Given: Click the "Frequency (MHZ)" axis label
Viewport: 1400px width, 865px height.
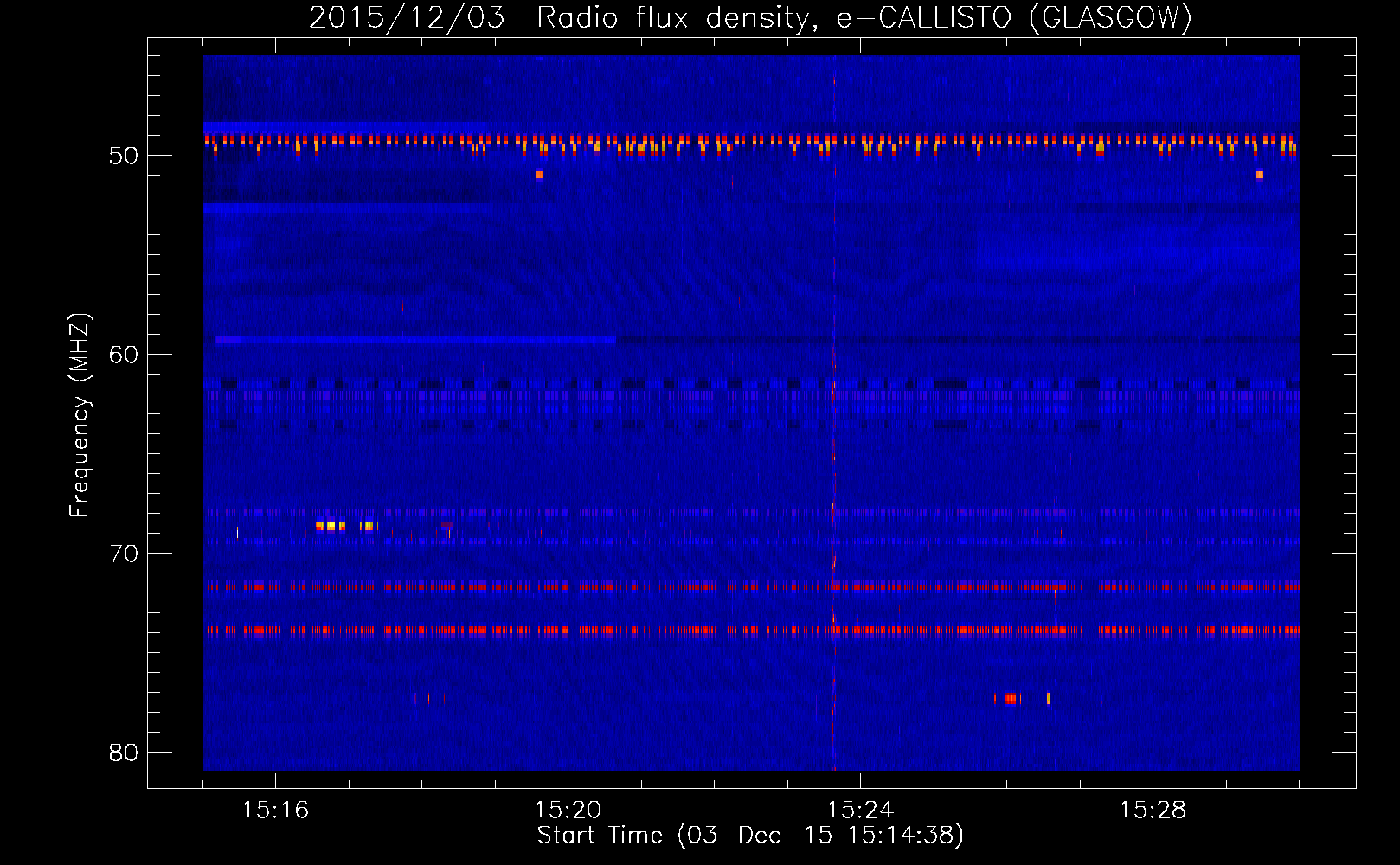Looking at the screenshot, I should 79,415.
